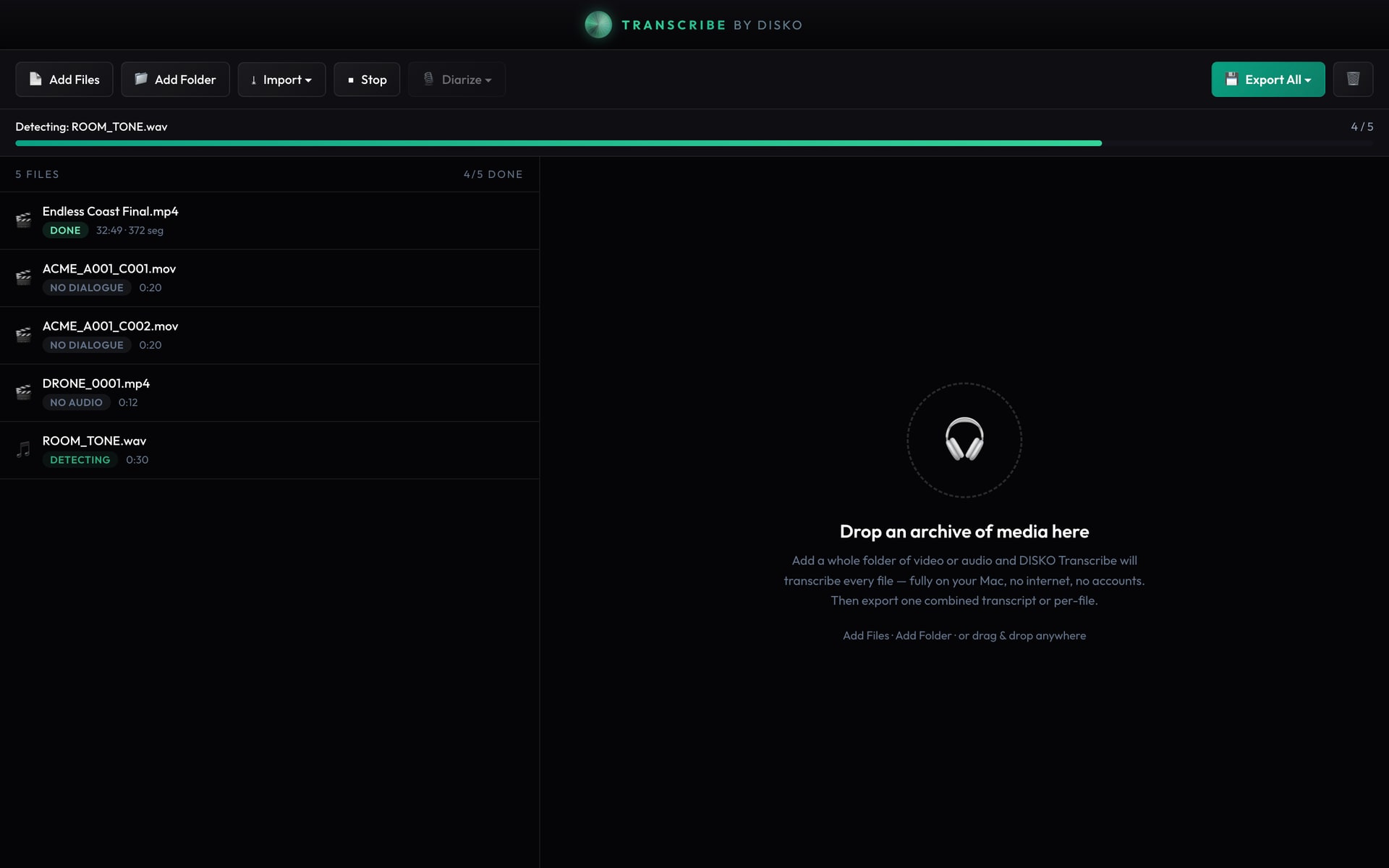Click the Transcribe by Disko logo disc

coord(598,25)
